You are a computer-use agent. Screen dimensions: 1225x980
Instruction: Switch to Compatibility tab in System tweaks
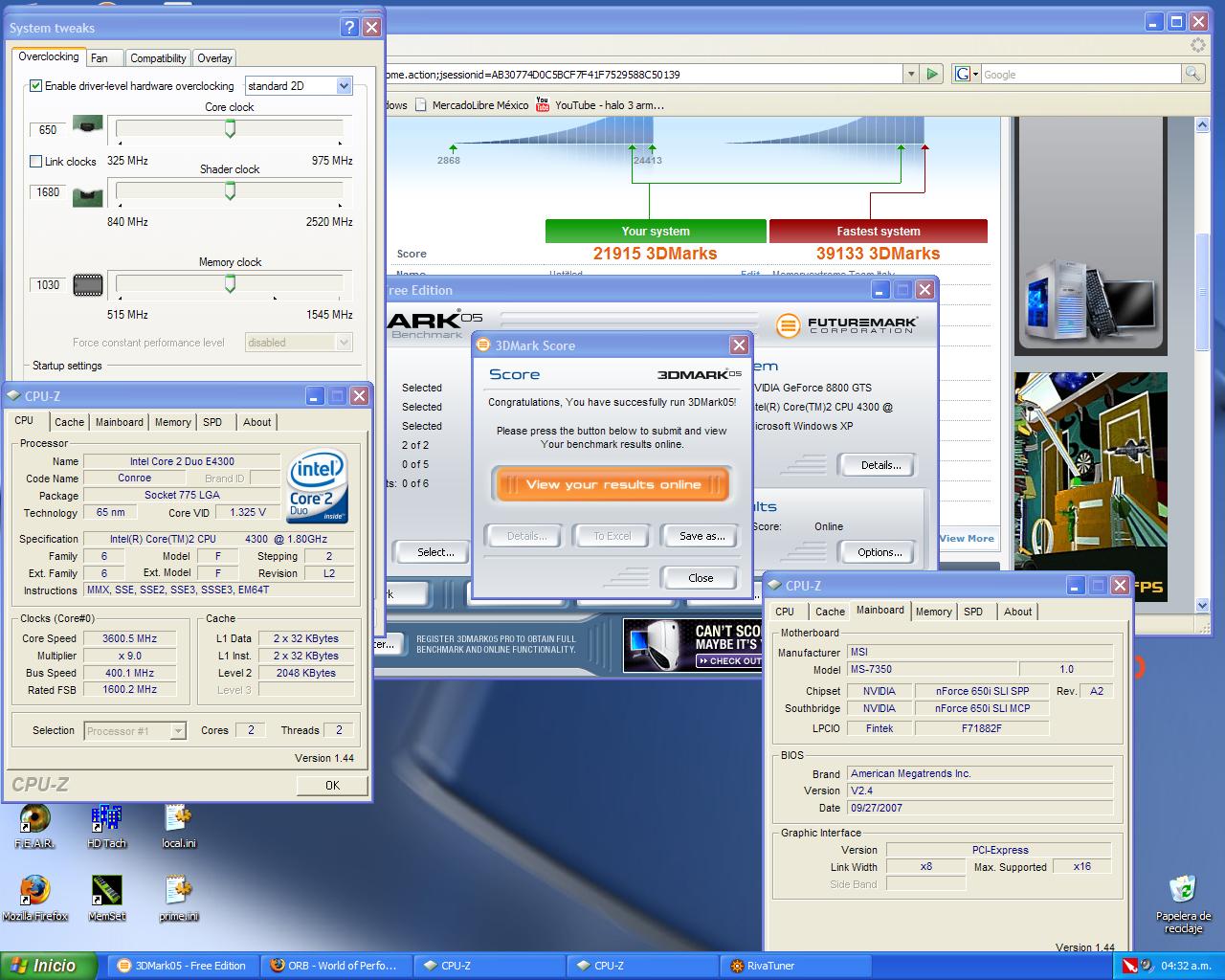[158, 57]
